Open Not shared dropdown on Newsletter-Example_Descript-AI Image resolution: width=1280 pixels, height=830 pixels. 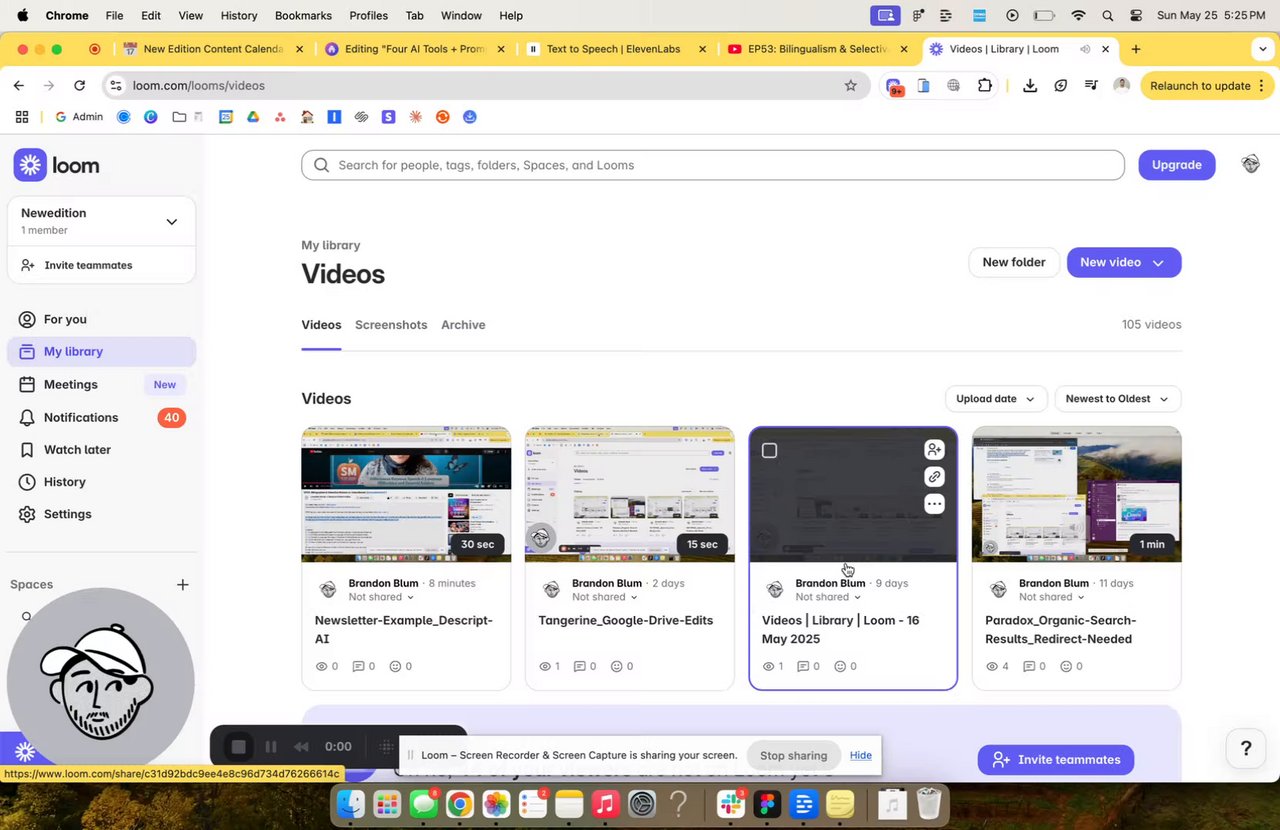point(382,597)
